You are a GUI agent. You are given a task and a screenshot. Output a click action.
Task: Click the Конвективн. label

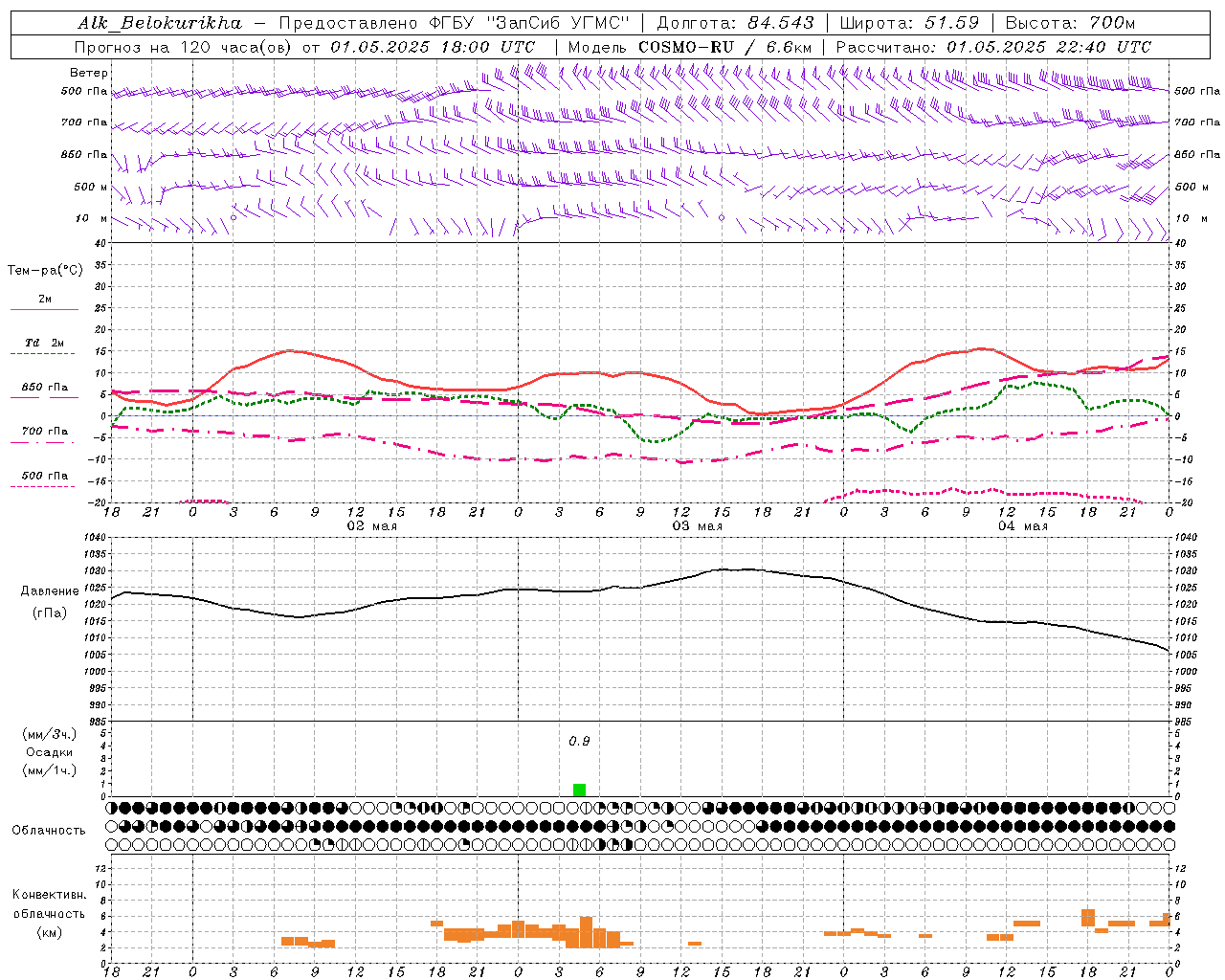(x=50, y=895)
